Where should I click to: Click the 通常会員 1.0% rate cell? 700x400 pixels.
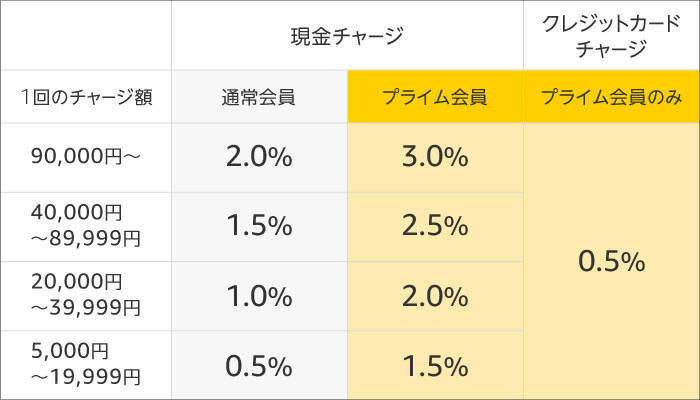pos(259,296)
